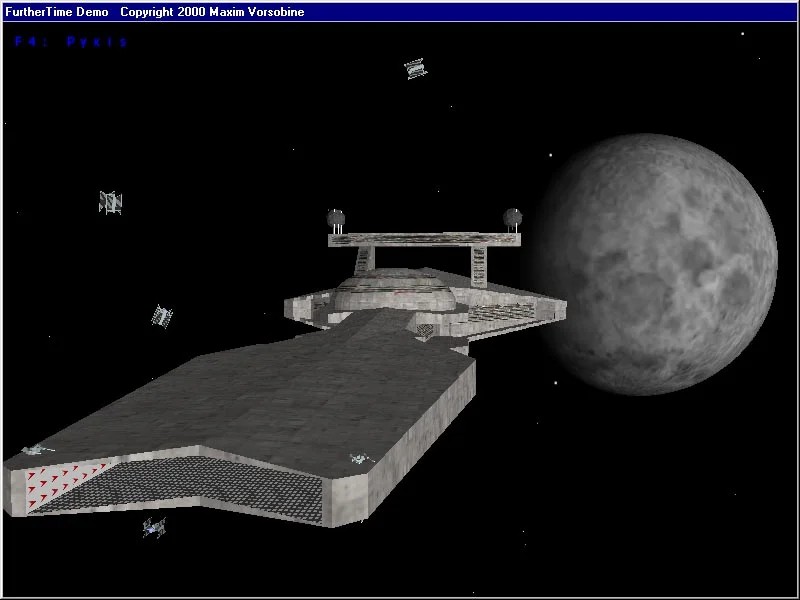Click the left support pylon of the tower
The height and width of the screenshot is (600, 800).
(x=365, y=258)
